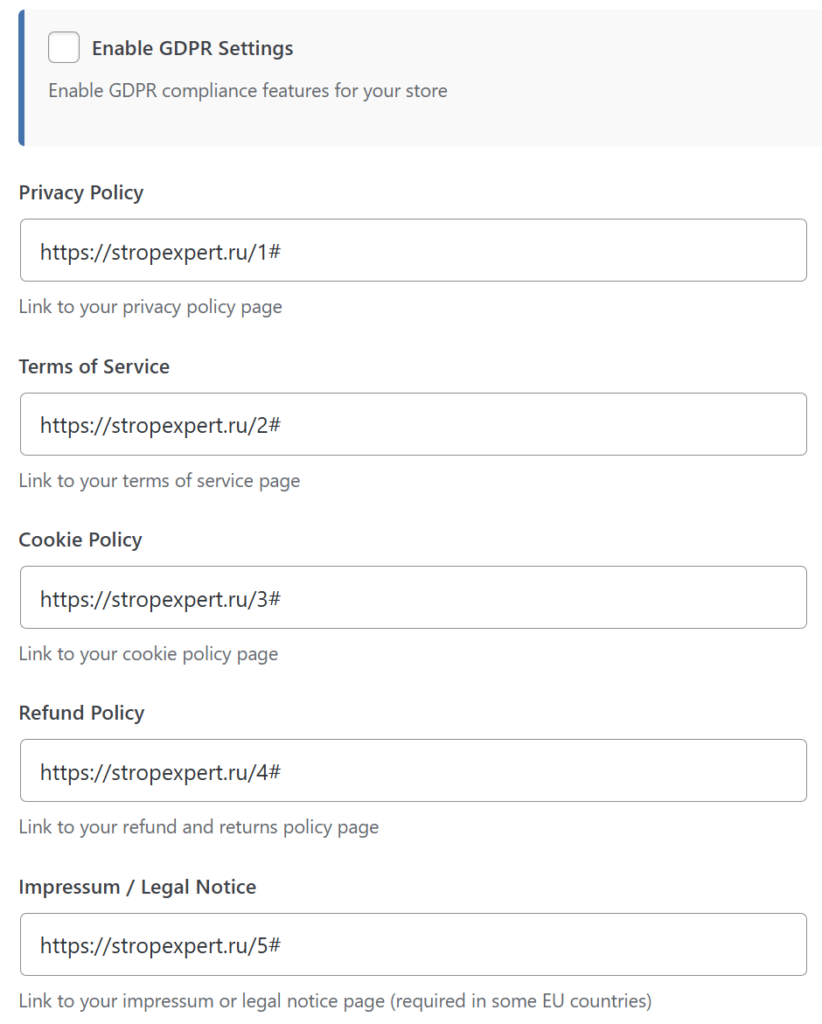Click the cookie policy page hint text
This screenshot has height=1024, width=822.
(148, 654)
